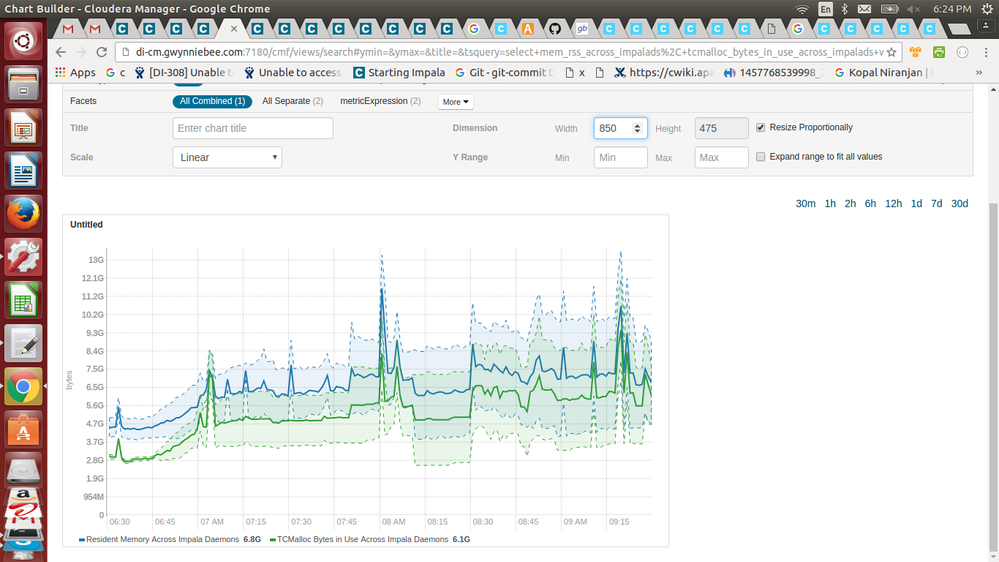Set time range to 30m
The height and width of the screenshot is (562, 999).
pyautogui.click(x=805, y=204)
